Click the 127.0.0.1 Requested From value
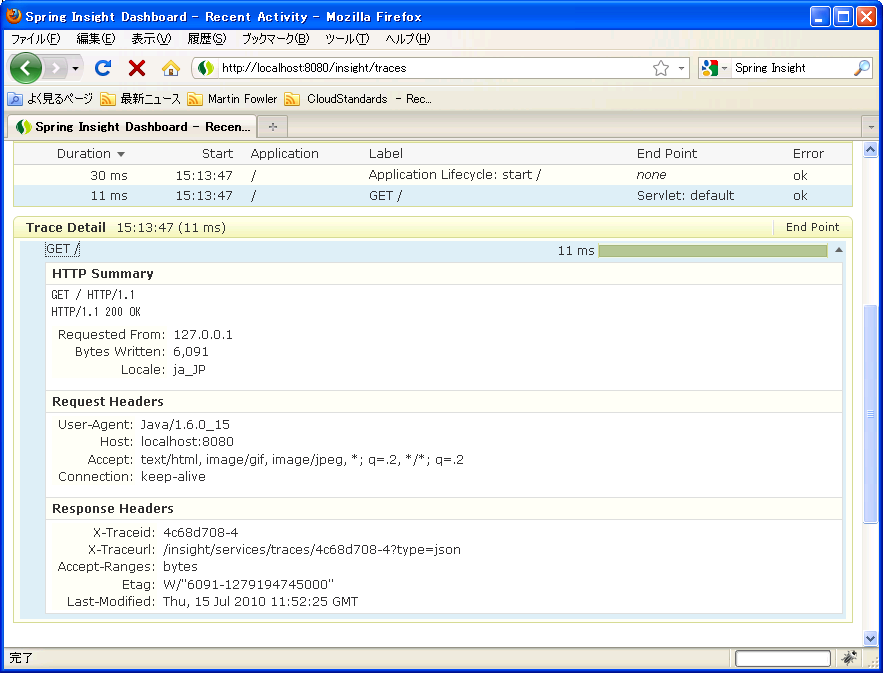883x673 pixels. pos(203,335)
